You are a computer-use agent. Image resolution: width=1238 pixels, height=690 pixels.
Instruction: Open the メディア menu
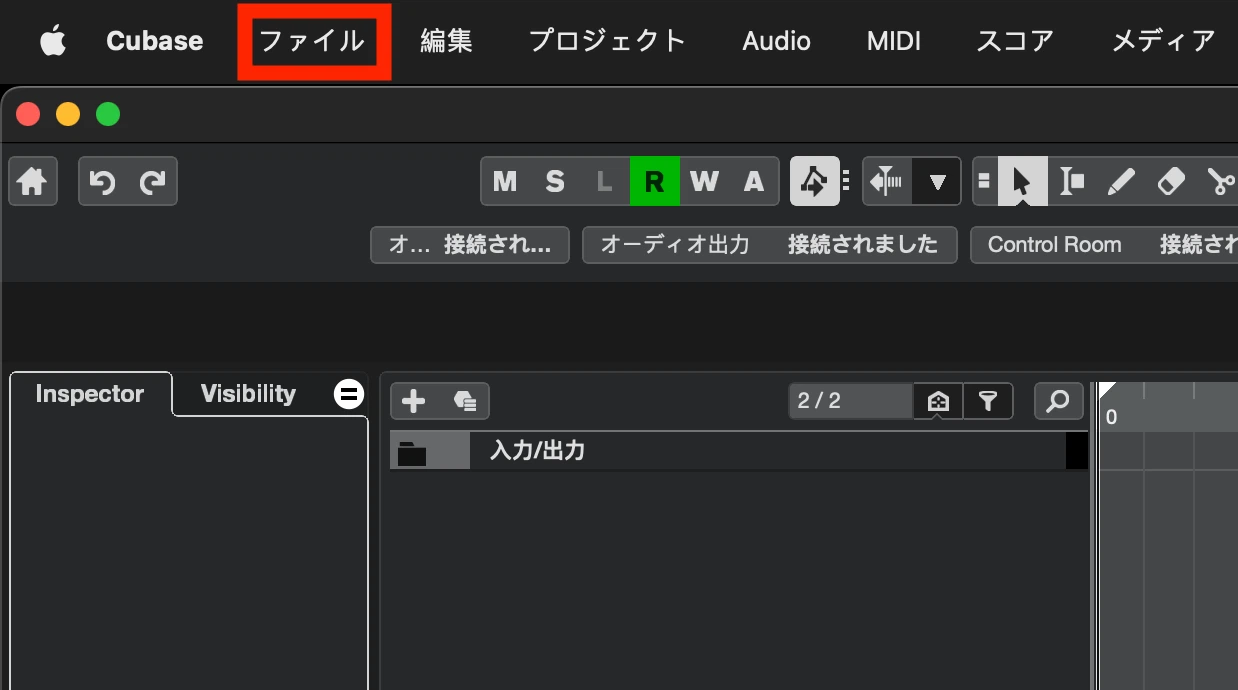[x=1164, y=41]
